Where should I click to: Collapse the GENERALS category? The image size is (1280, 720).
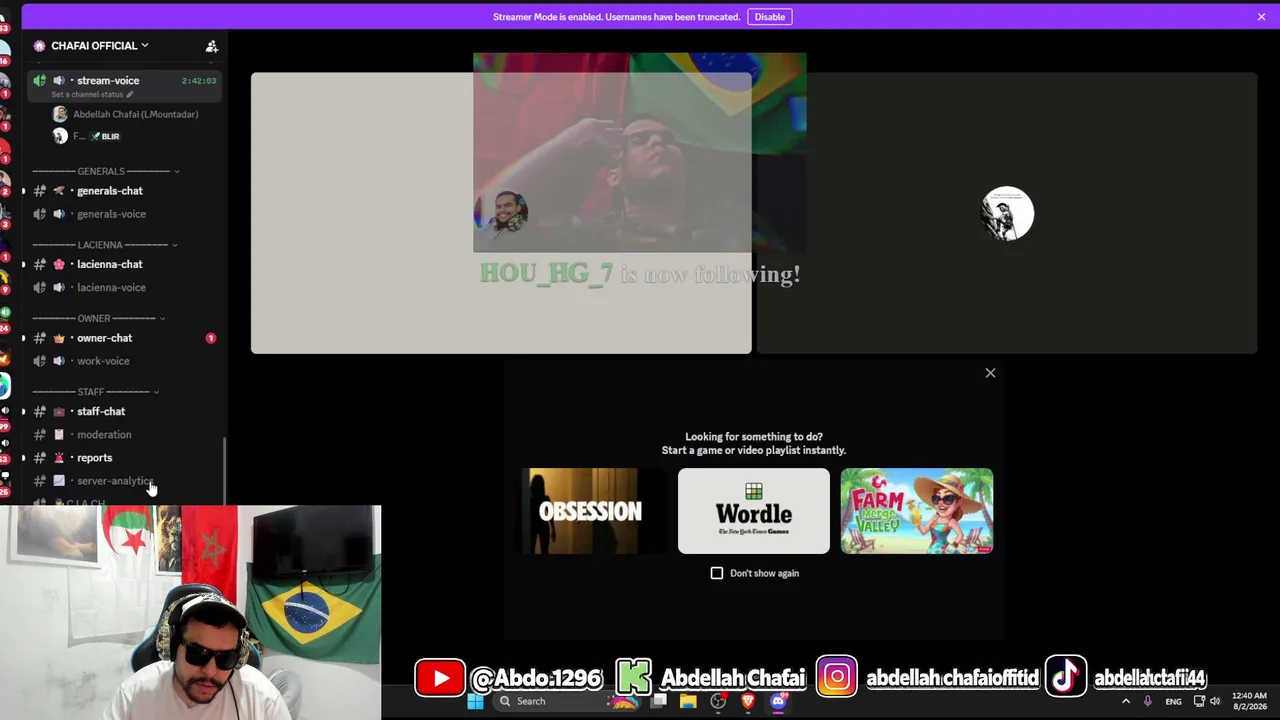[x=104, y=171]
